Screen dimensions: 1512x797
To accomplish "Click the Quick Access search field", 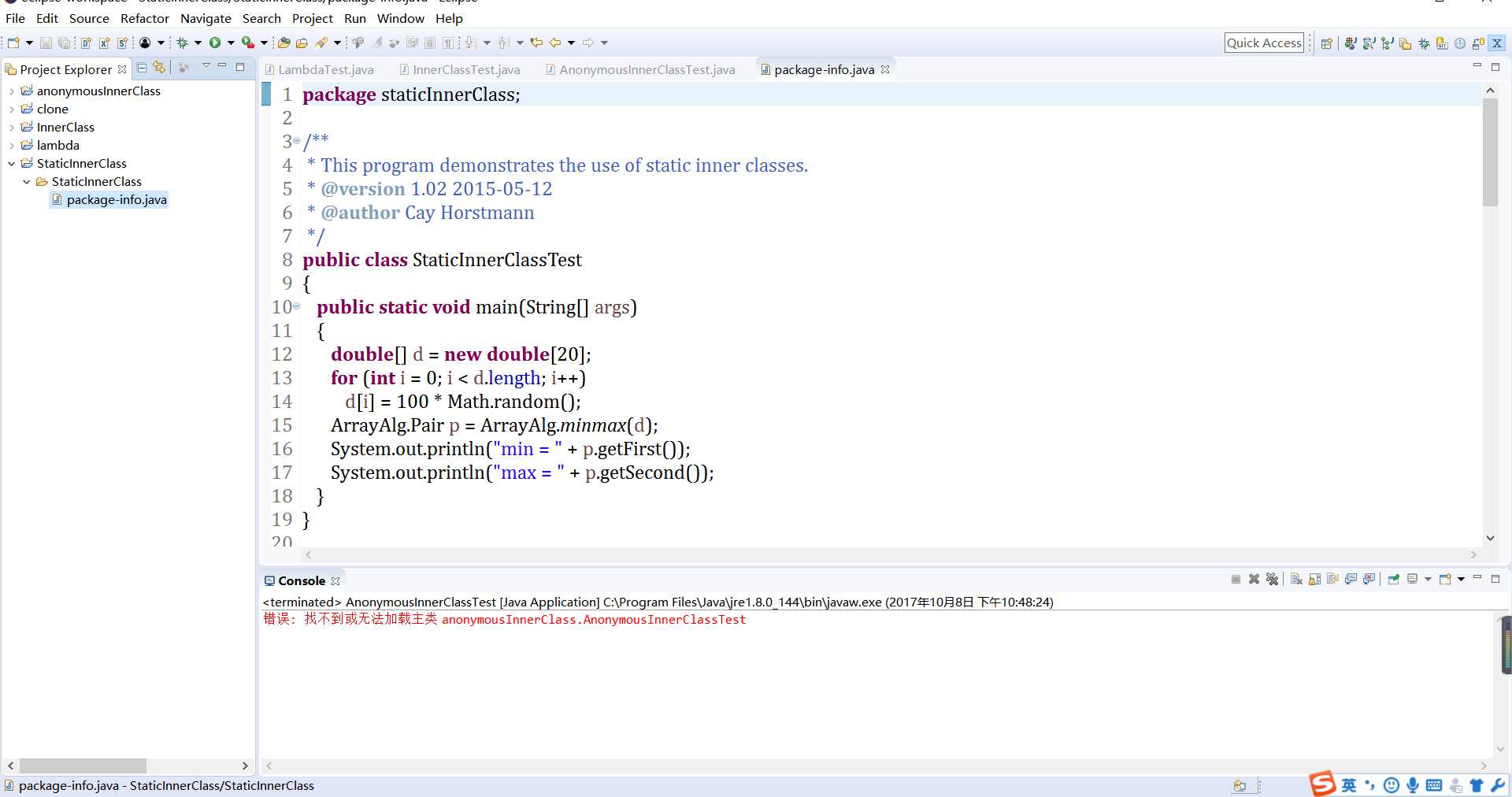I will coord(1264,43).
